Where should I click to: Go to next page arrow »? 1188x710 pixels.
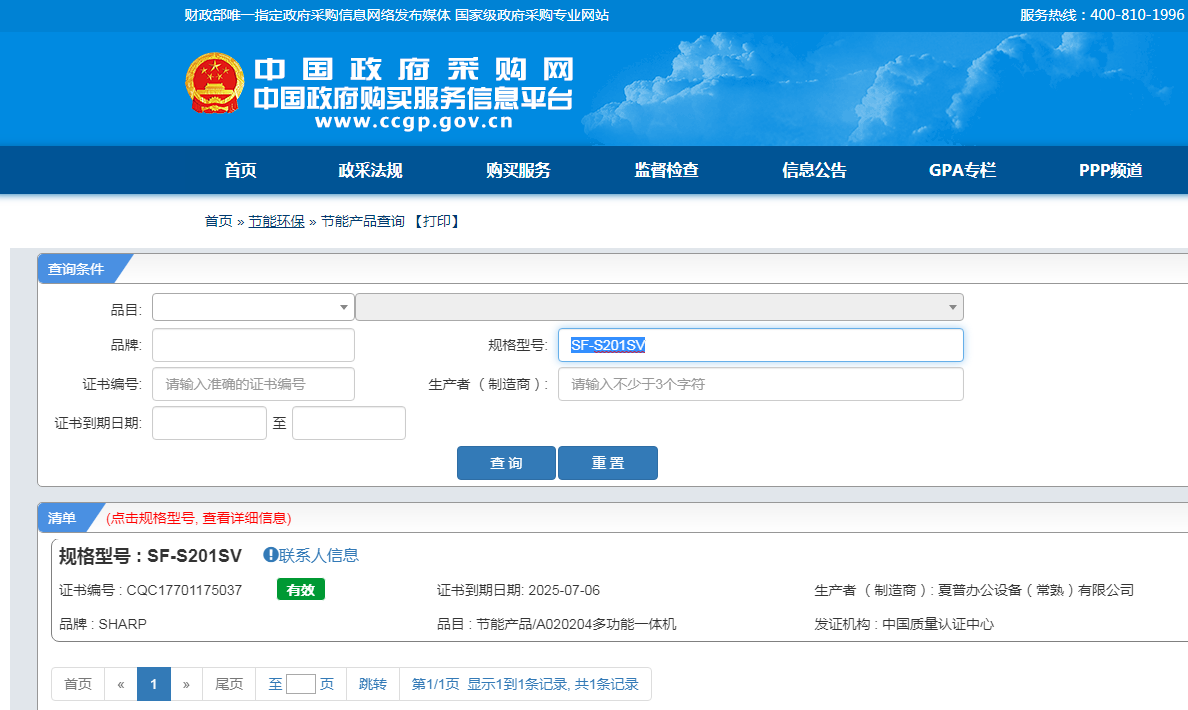tap(186, 684)
